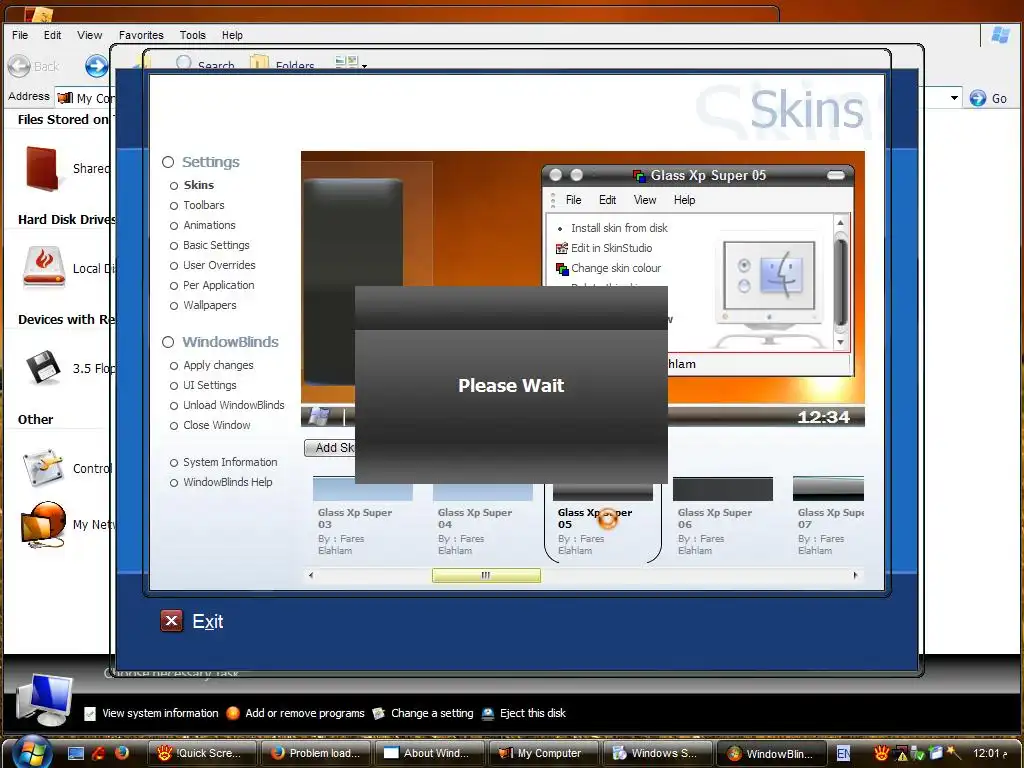Open the Local Disk drive icon
Image resolution: width=1024 pixels, height=768 pixels.
coord(44,267)
